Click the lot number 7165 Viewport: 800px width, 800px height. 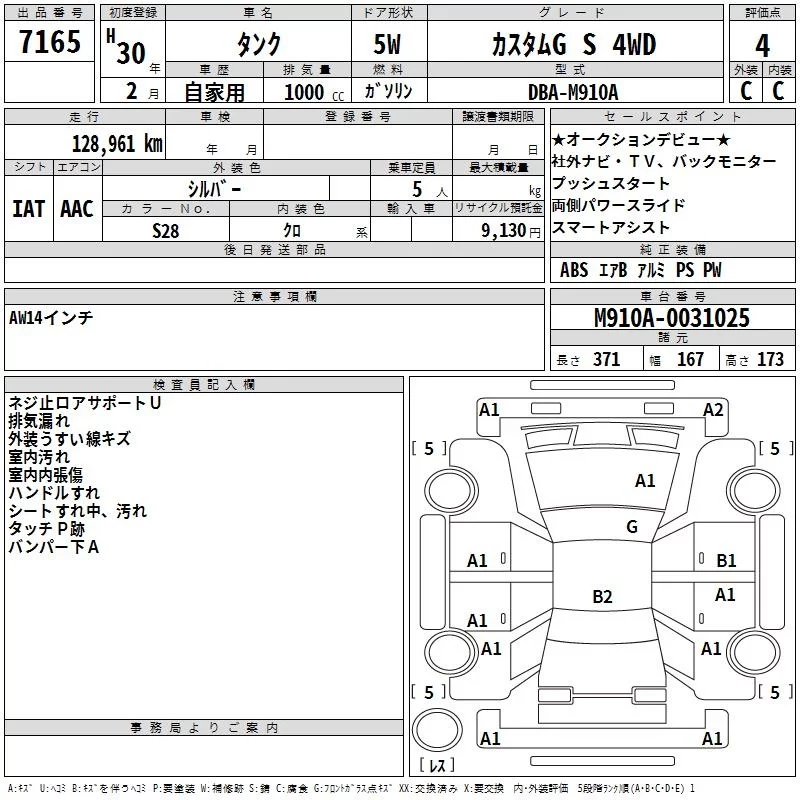coord(50,43)
